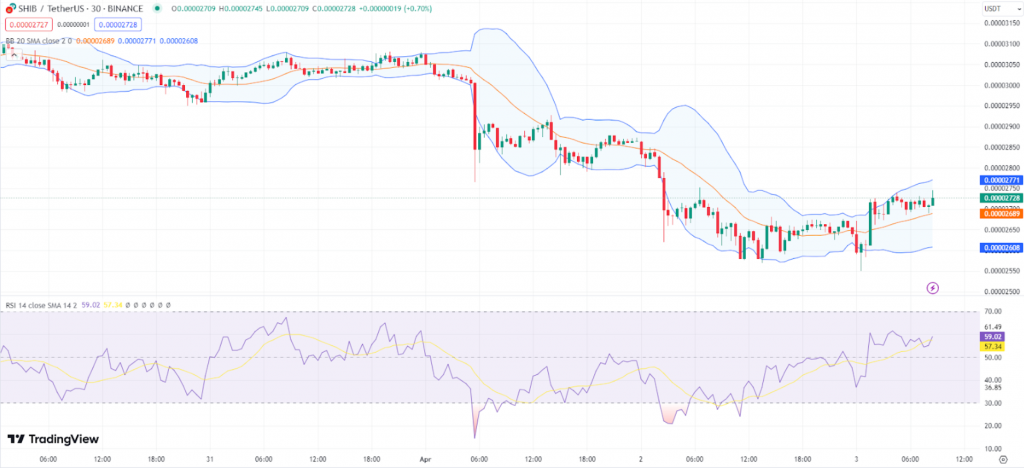Click the purple lightning bolt icon
This screenshot has height=468, width=1024.
coord(933,287)
